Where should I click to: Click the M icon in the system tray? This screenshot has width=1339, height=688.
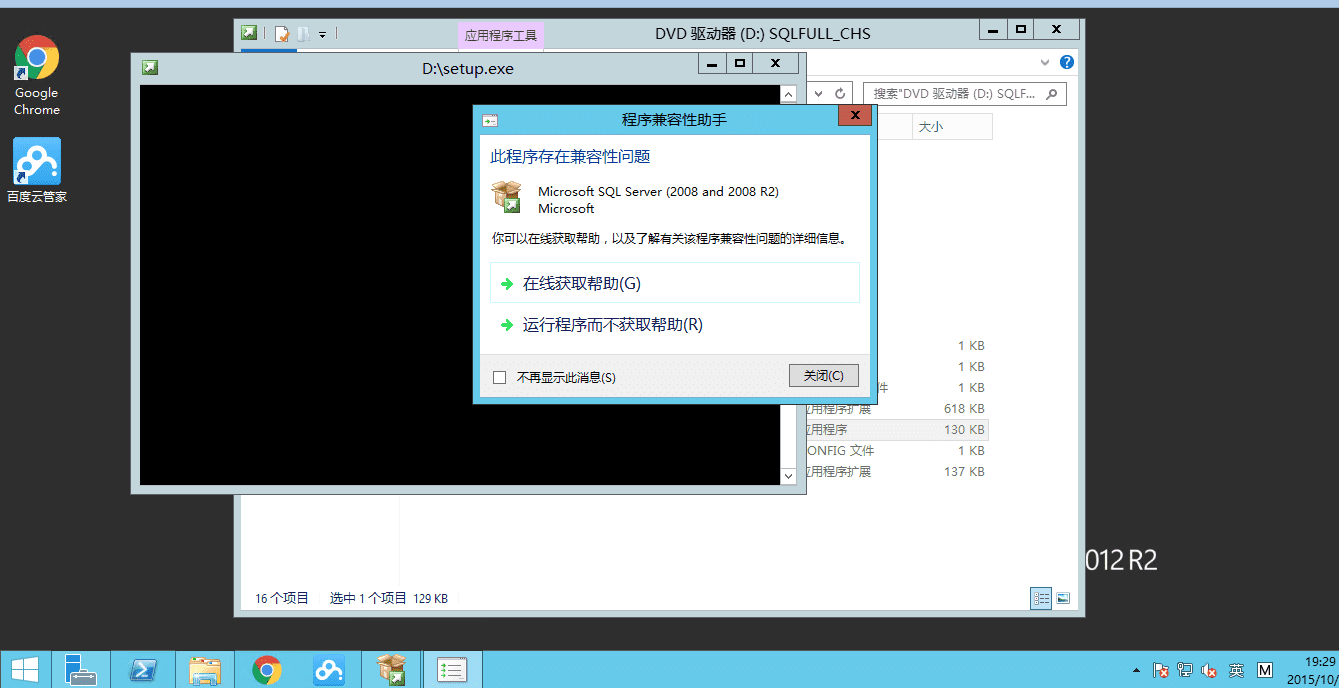(x=1264, y=670)
